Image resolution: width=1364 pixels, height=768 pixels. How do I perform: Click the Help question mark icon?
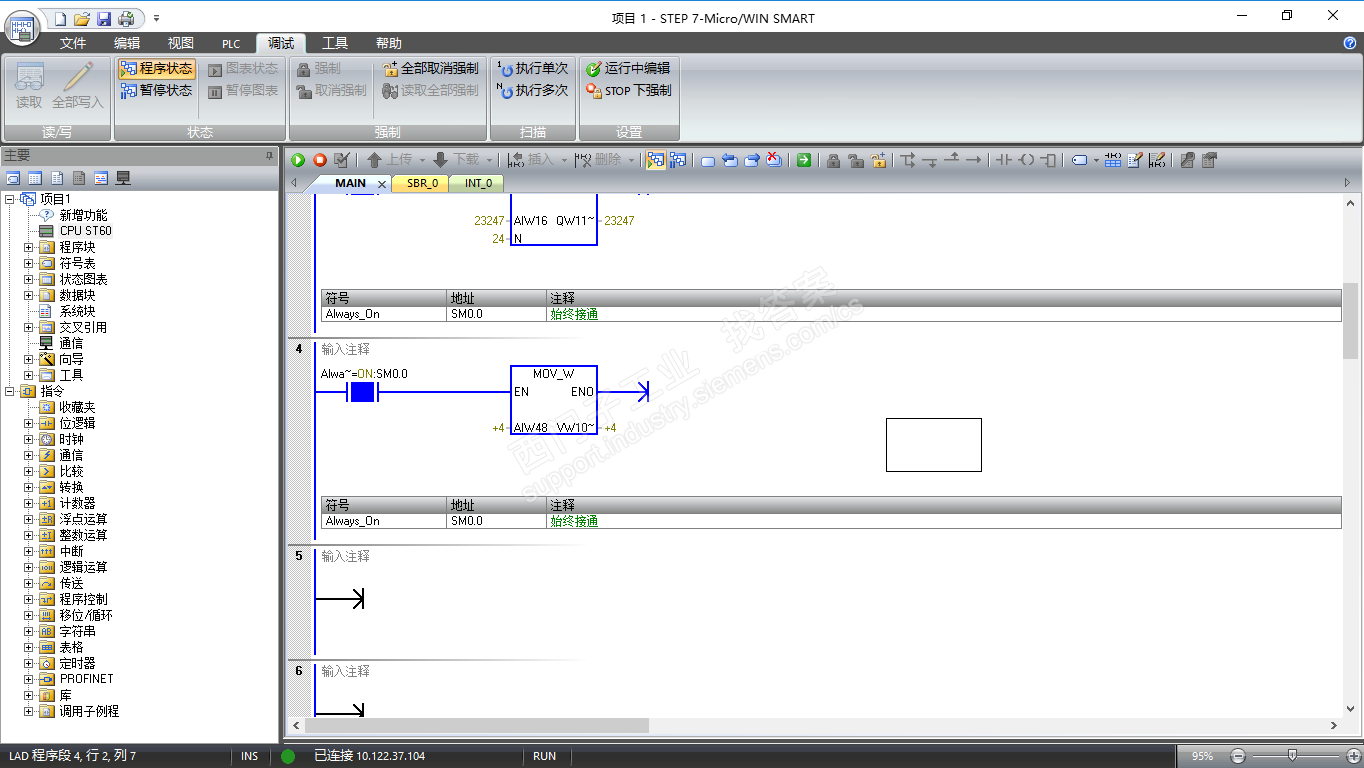point(1350,43)
